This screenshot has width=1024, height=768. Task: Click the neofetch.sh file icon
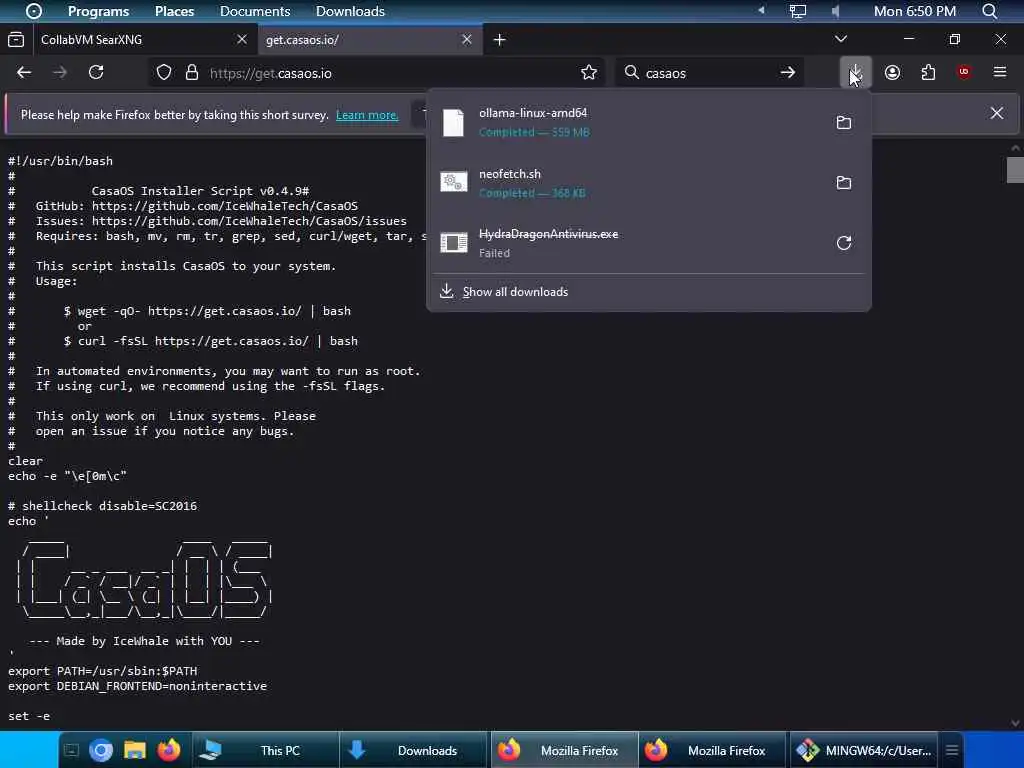point(453,182)
